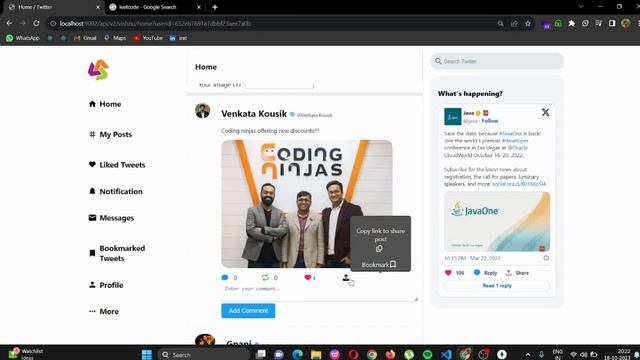Click the X logo on embedded tweet
The image size is (640, 360).
545,112
